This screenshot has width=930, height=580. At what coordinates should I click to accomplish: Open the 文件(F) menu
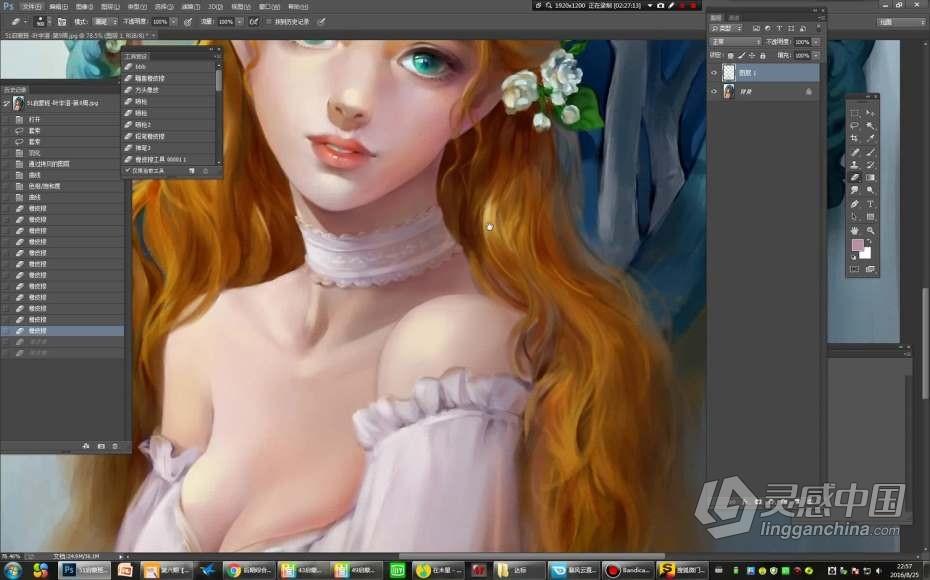[32, 7]
